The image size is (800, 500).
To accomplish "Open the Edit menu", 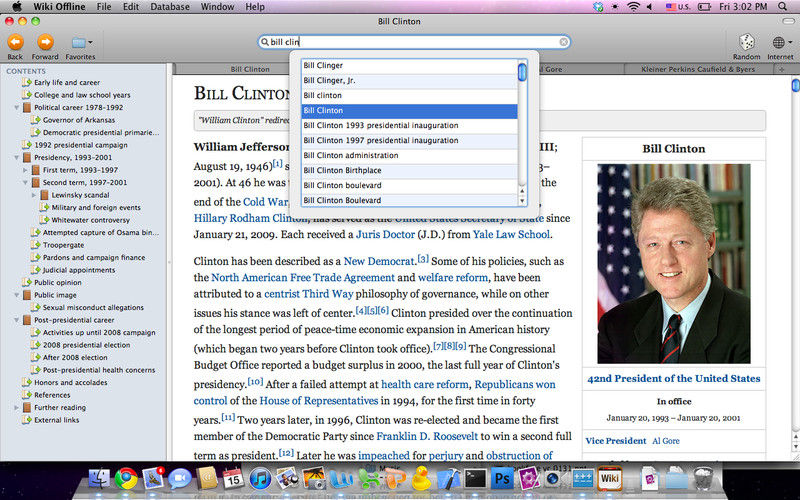I will point(131,7).
